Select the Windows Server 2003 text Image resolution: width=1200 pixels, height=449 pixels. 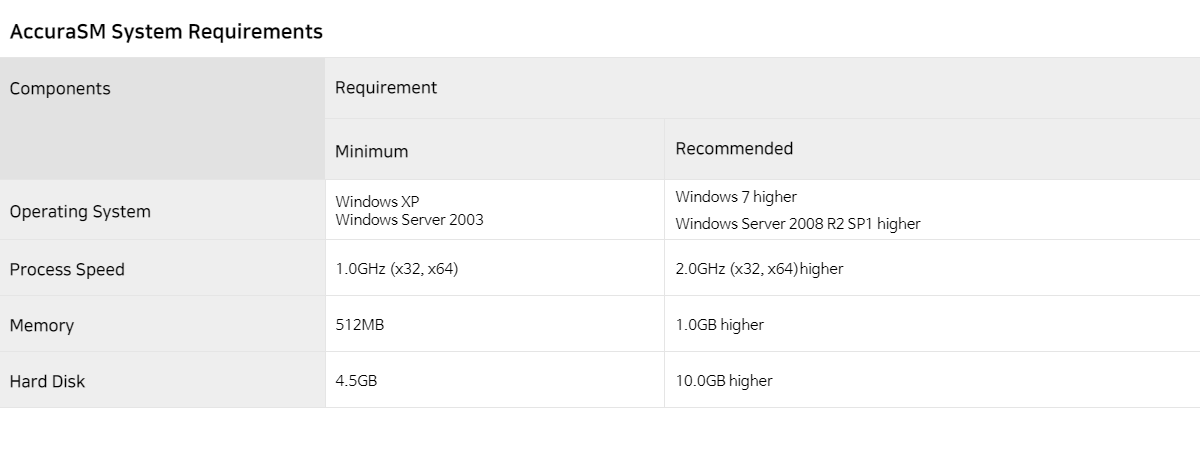coord(409,219)
